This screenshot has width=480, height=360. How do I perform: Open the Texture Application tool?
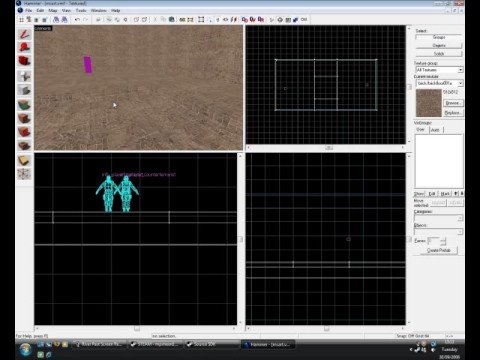(x=24, y=105)
